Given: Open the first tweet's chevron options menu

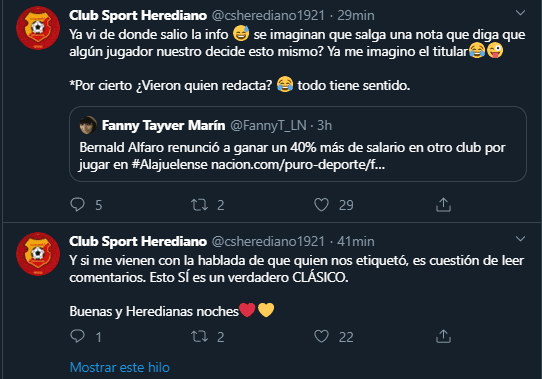Looking at the screenshot, I should coord(520,13).
